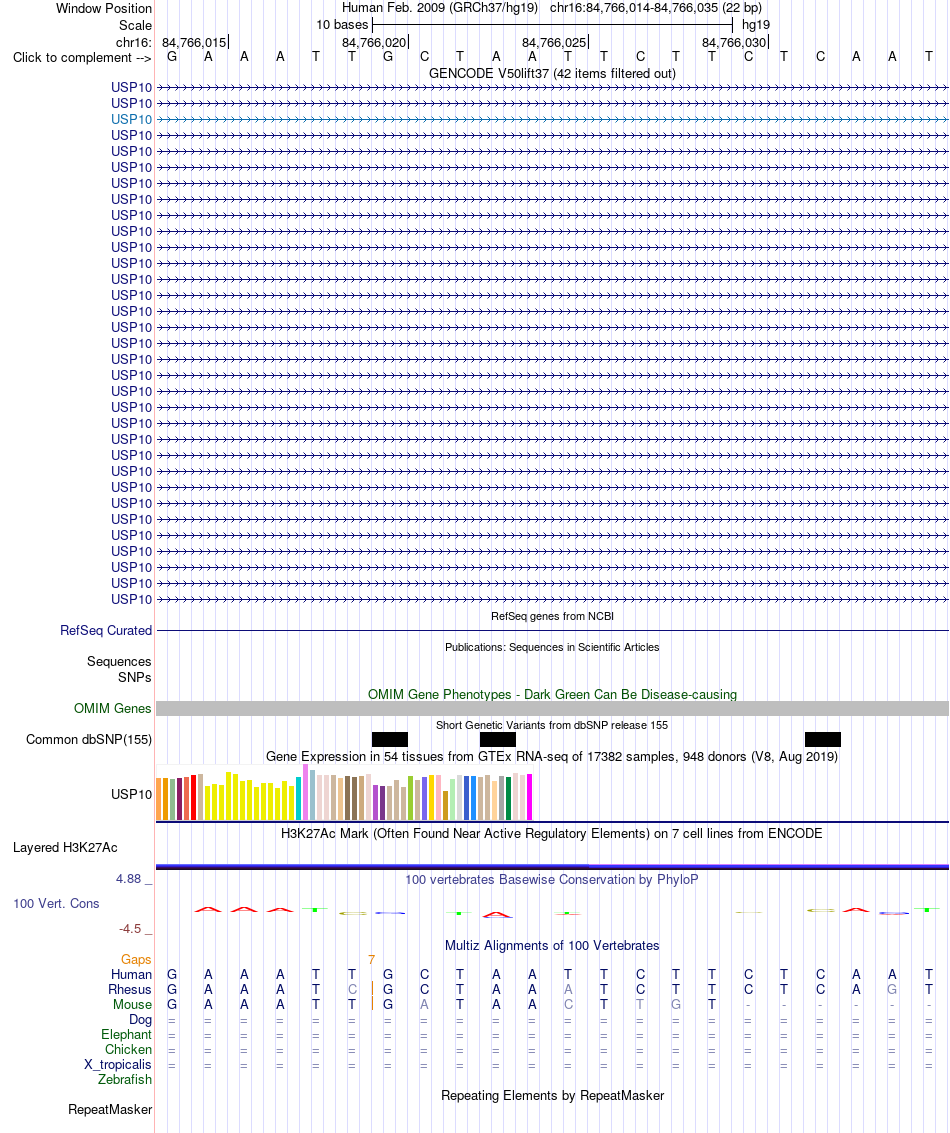Click the '10 bases' scale bar label

pyautogui.click(x=342, y=25)
